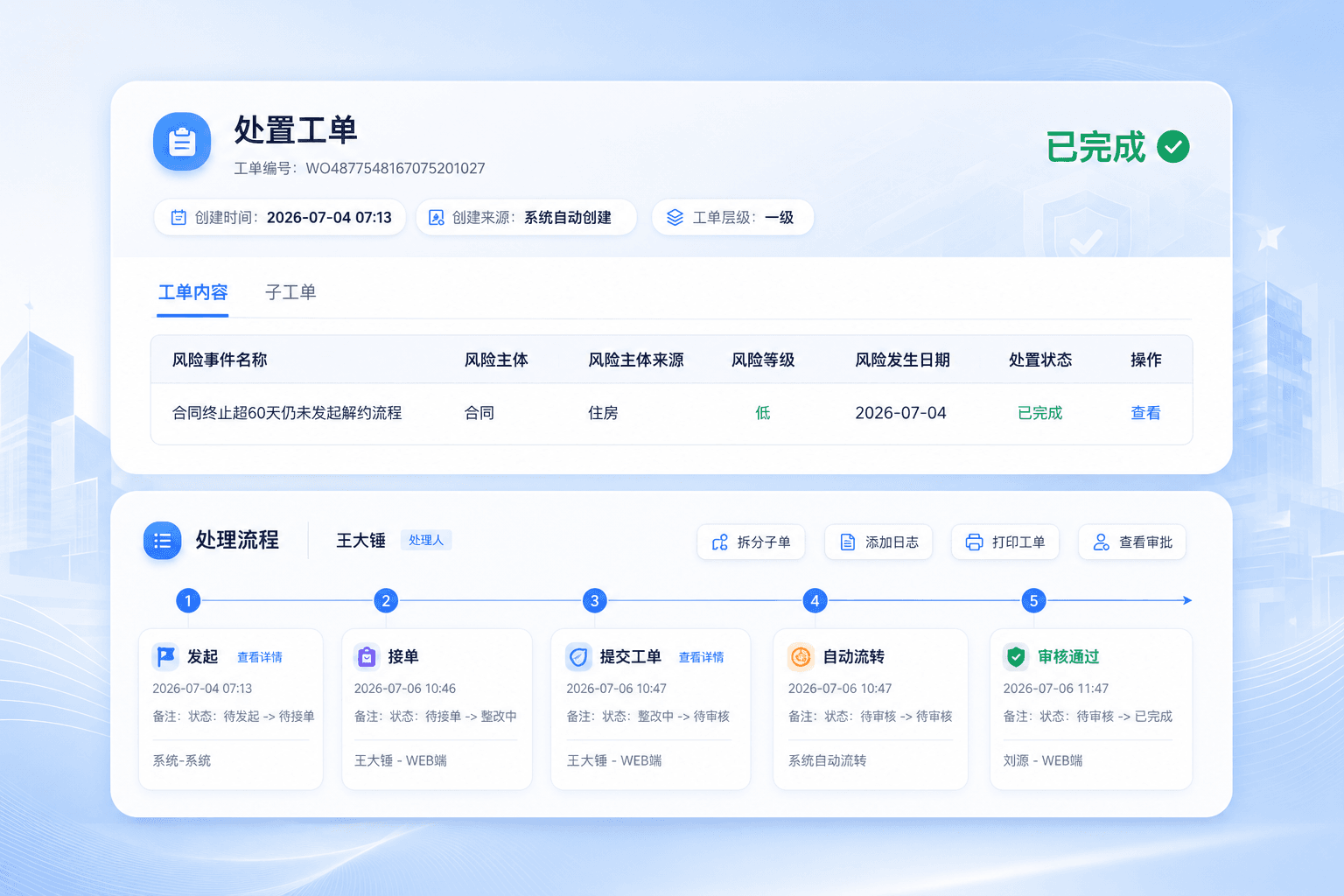This screenshot has width=1344, height=896.
Task: Click the 处置工单 page title
Action: pos(296,130)
